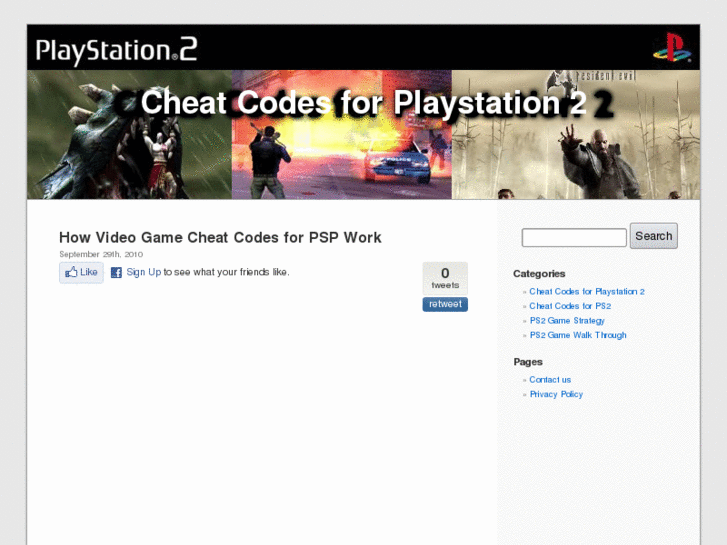
Task: Click the Resident Evil banner image
Action: click(576, 135)
